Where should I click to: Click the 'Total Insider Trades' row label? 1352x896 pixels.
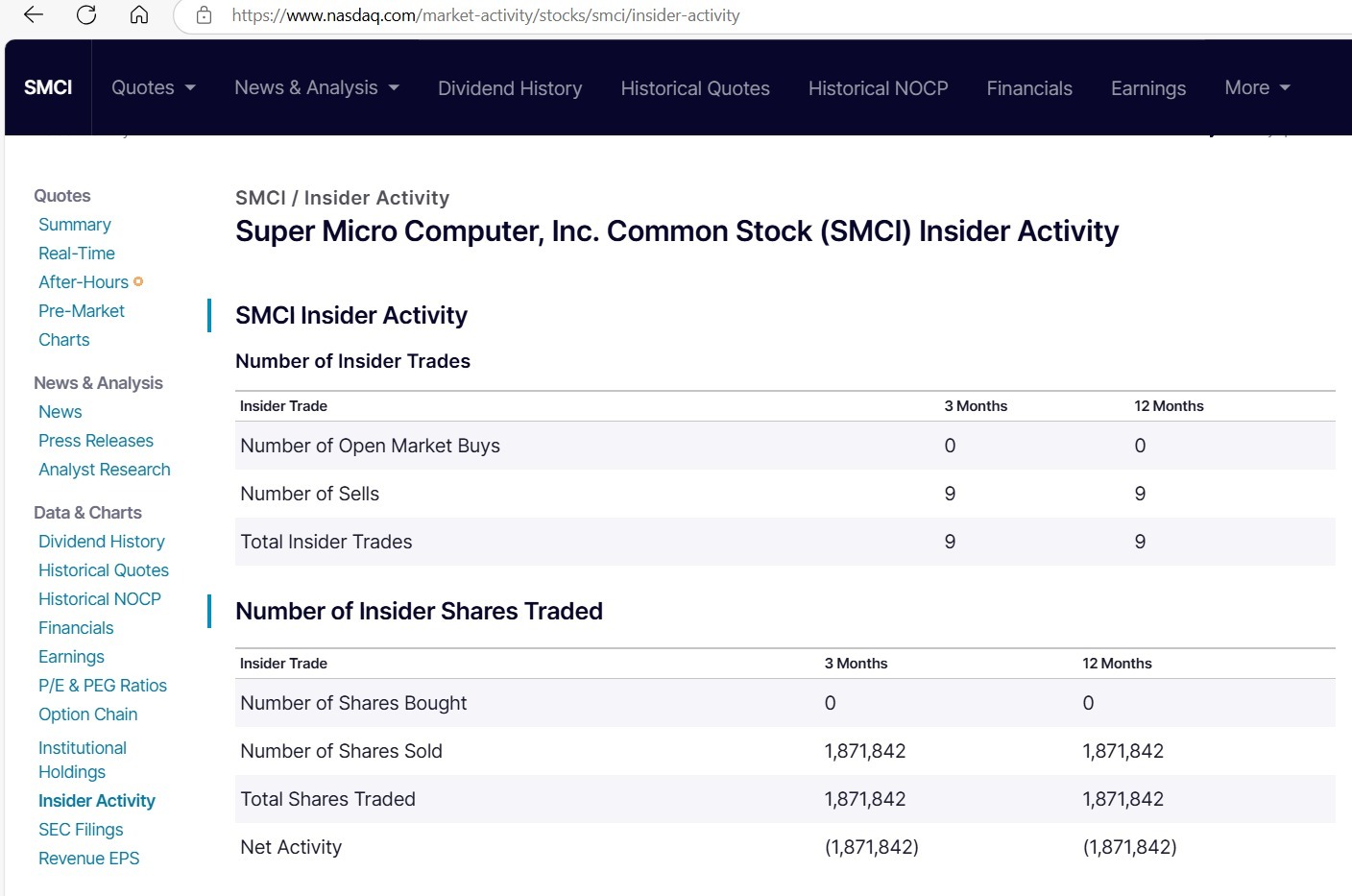(x=326, y=542)
